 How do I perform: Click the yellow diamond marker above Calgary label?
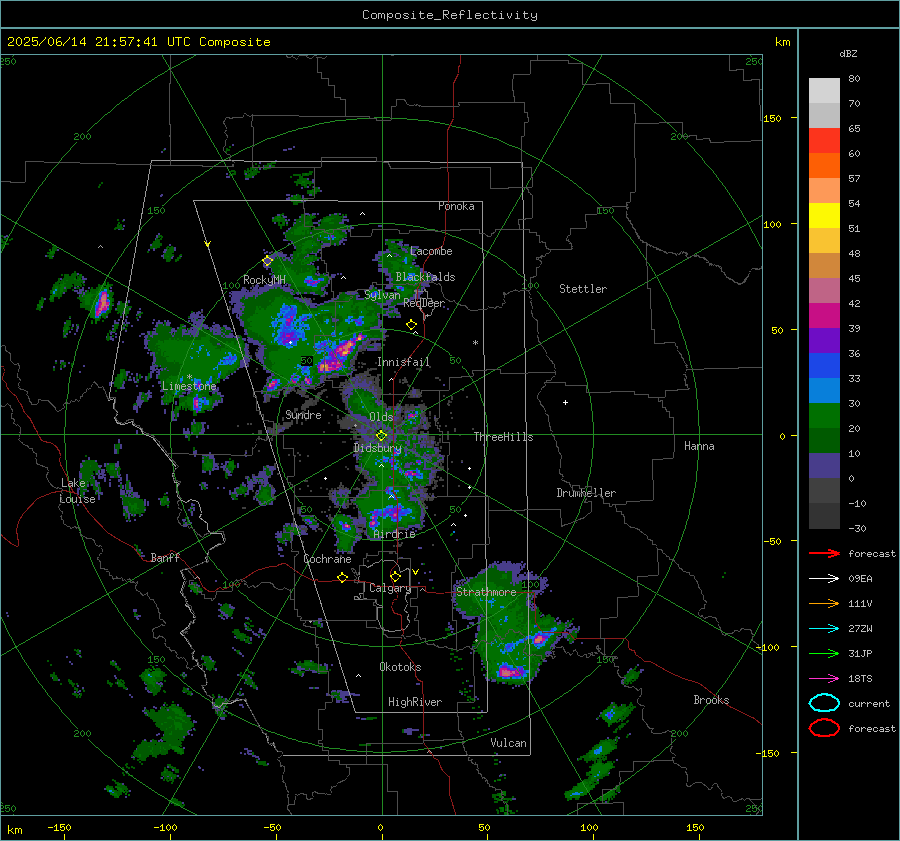click(395, 576)
